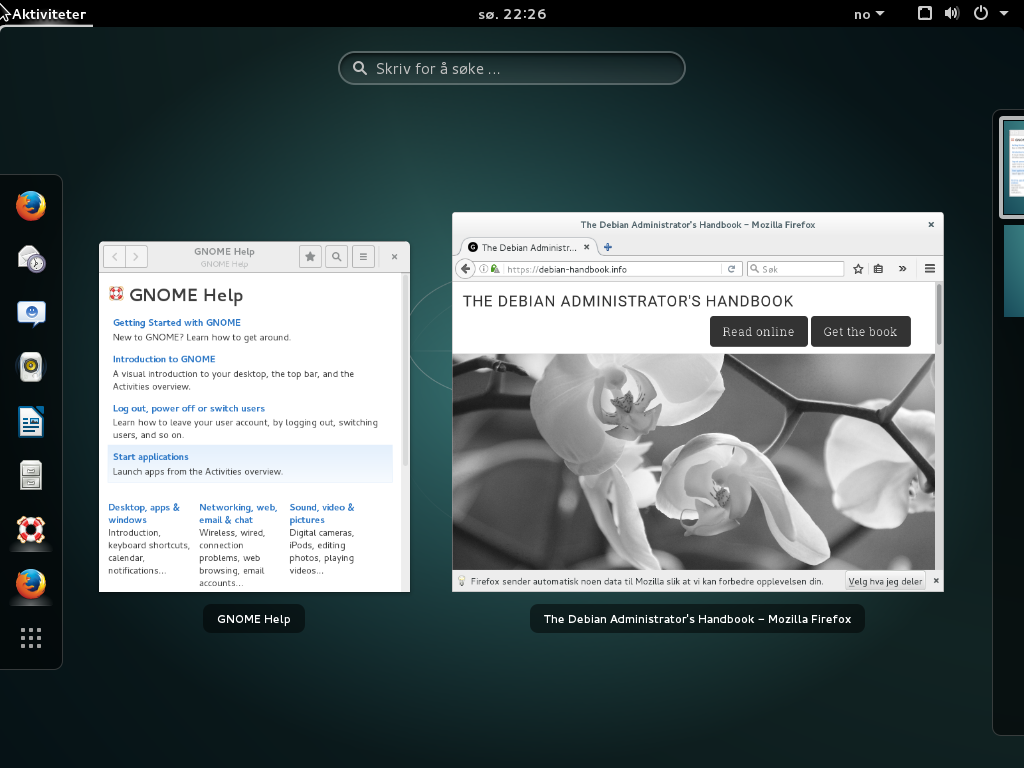
Task: Open Files cabinet icon in dash
Action: tap(31, 475)
